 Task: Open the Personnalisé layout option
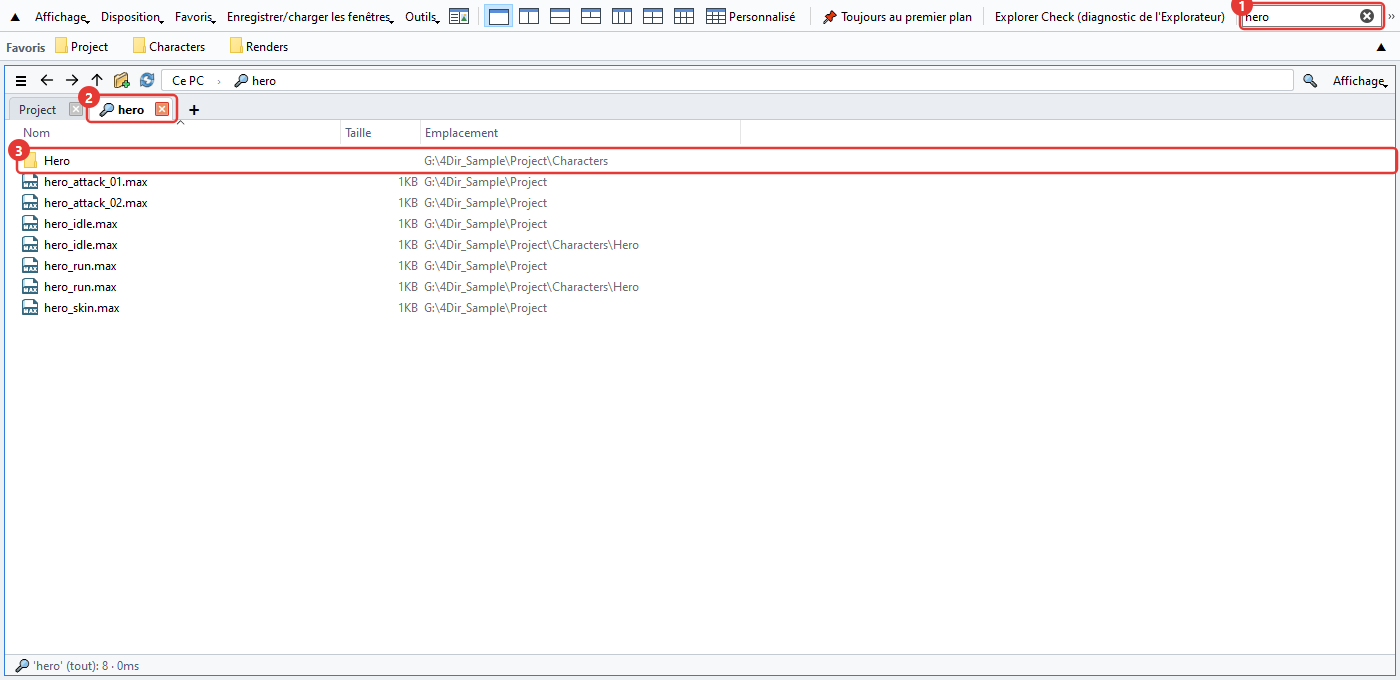[x=750, y=17]
